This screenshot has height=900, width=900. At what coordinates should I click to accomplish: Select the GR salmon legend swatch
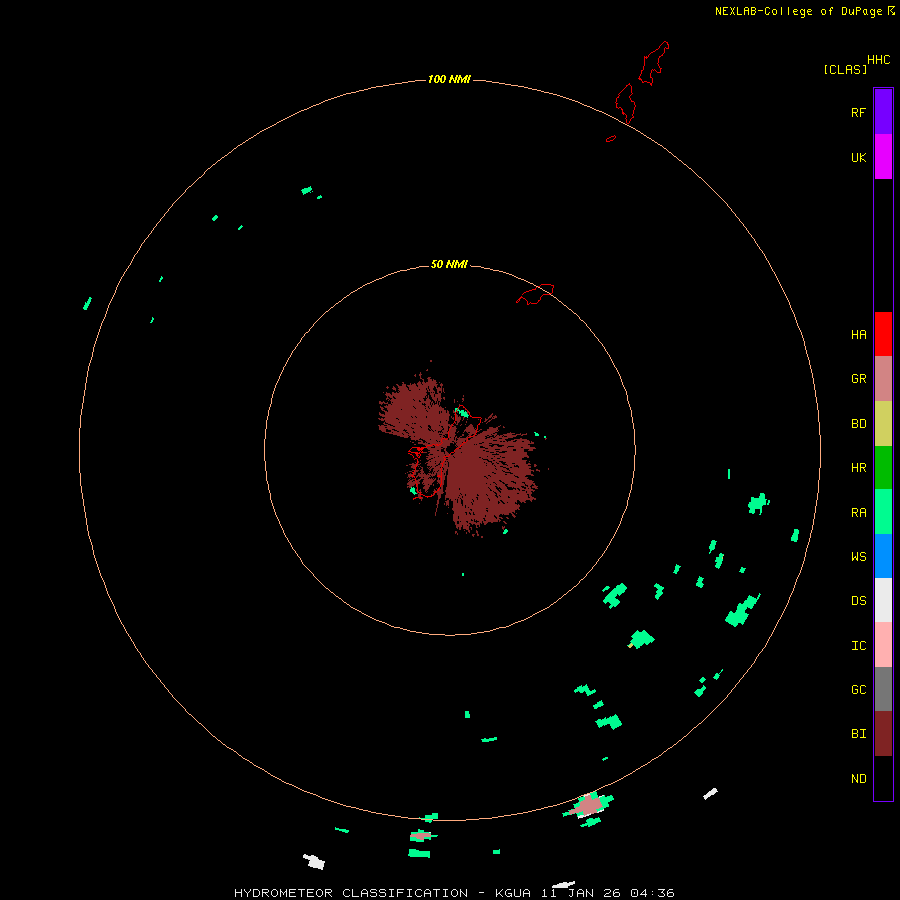tap(883, 379)
